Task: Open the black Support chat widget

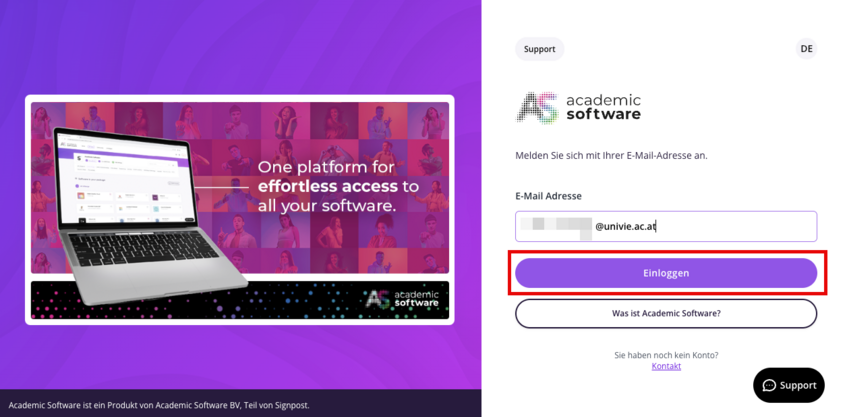Action: click(789, 385)
